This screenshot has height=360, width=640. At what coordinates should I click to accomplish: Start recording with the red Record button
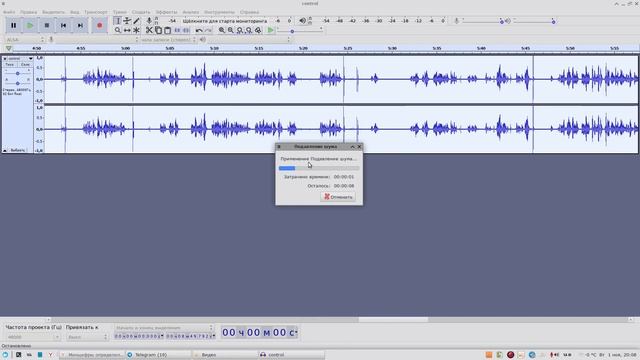coord(100,25)
